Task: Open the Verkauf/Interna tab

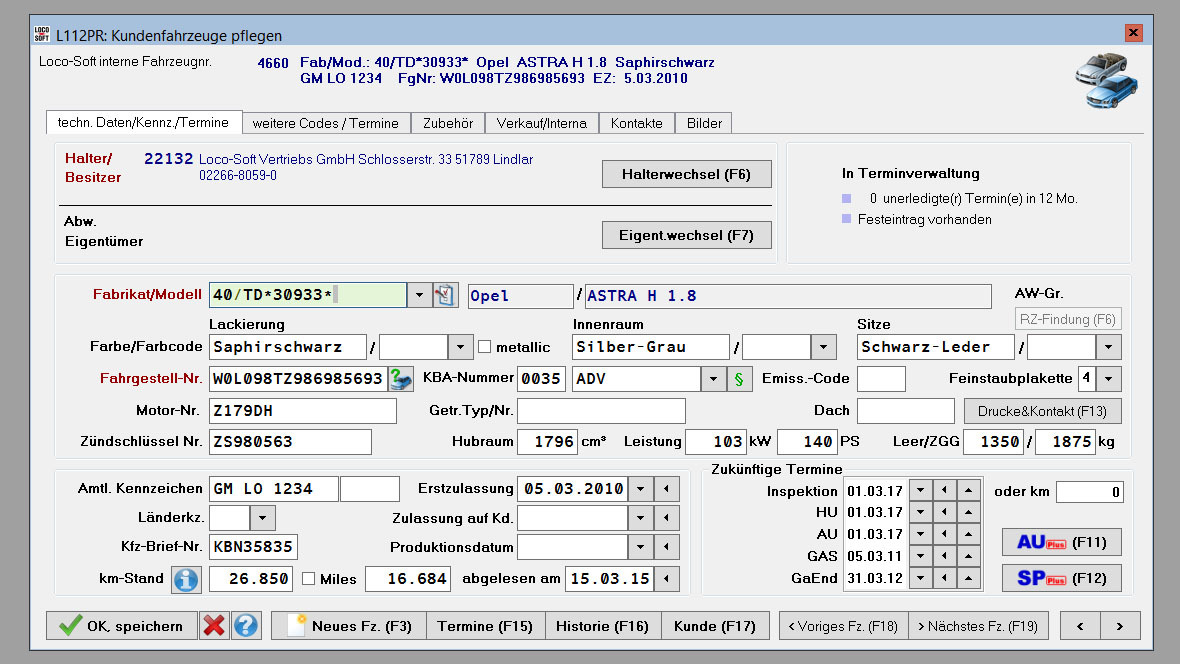Action: click(542, 123)
